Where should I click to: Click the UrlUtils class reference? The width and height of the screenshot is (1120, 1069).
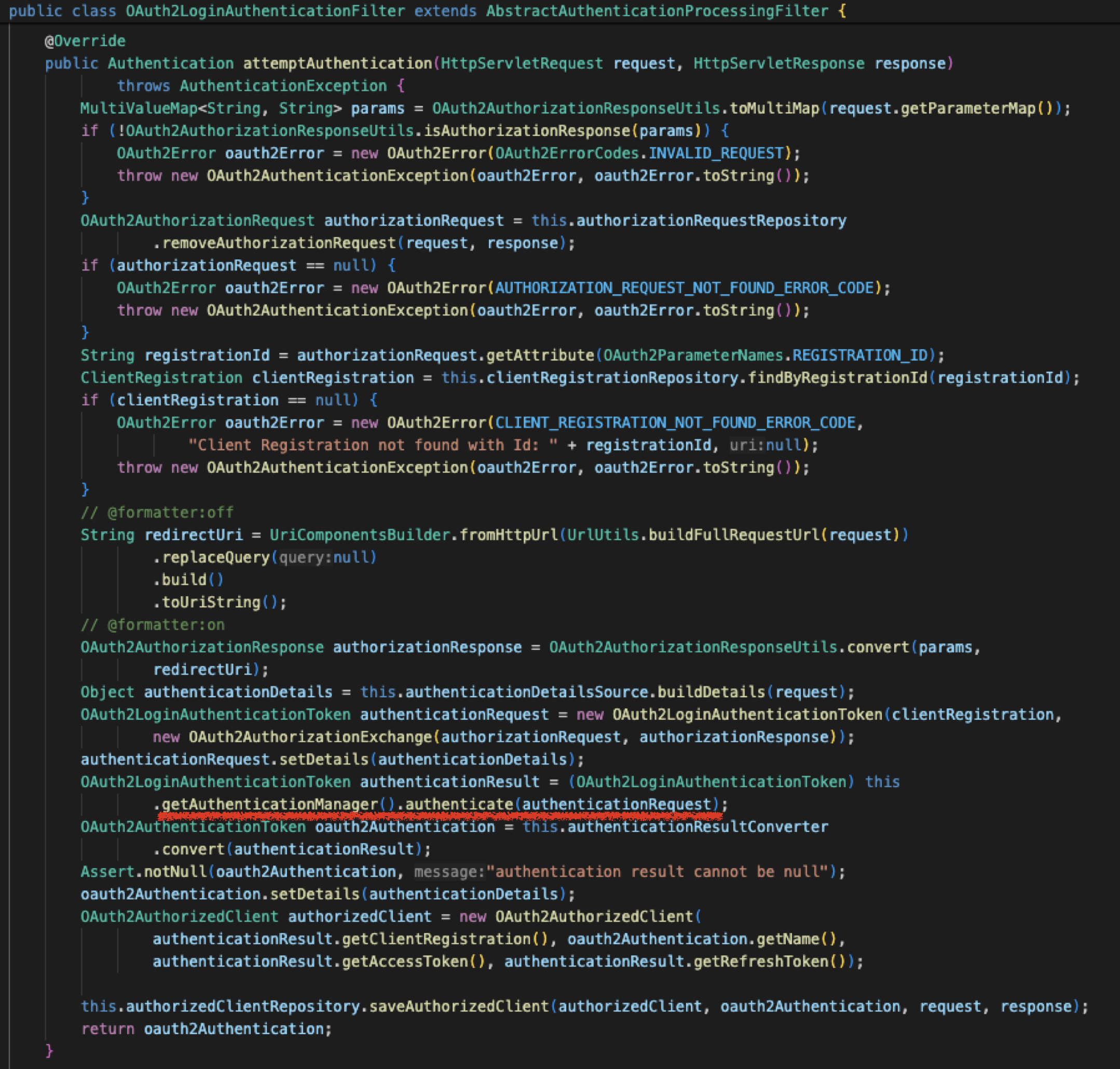(x=603, y=535)
